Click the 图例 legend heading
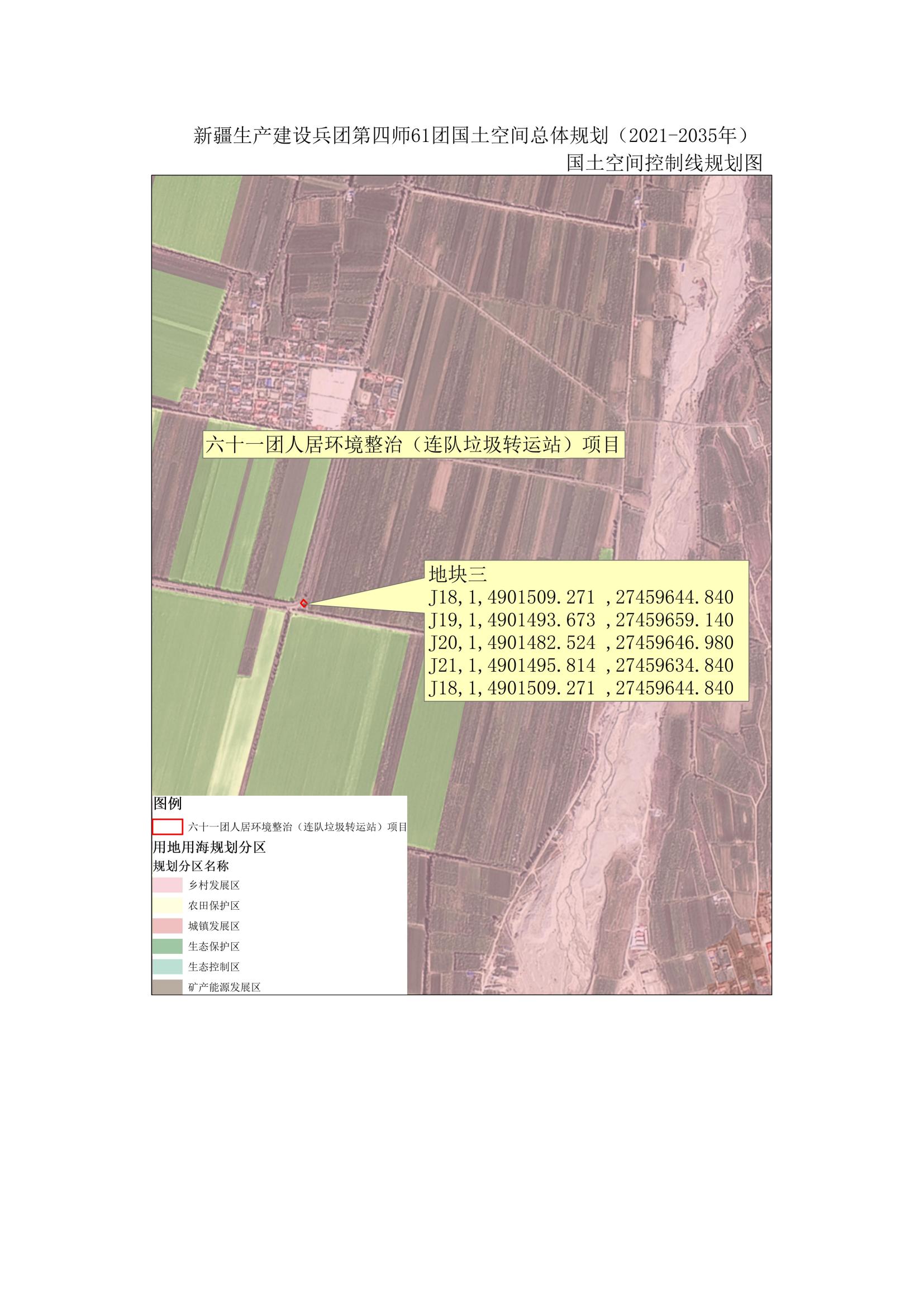Image resolution: width=924 pixels, height=1307 pixels. (x=167, y=803)
